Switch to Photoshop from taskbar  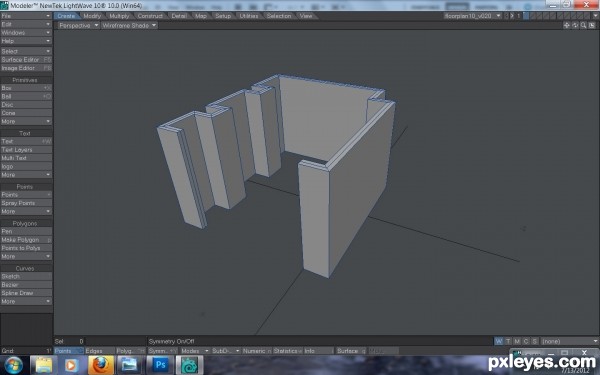(160, 365)
